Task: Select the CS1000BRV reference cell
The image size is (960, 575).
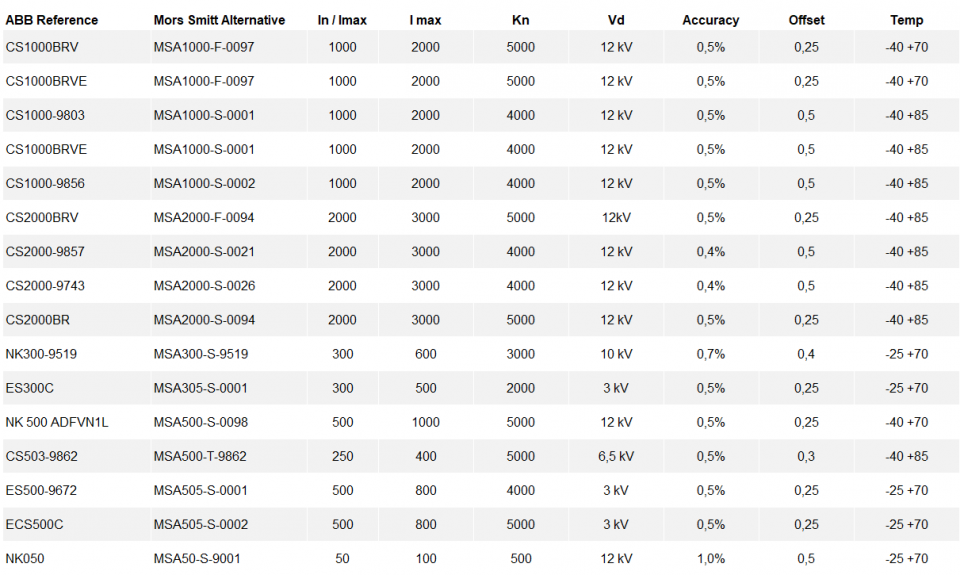Action: [42, 47]
